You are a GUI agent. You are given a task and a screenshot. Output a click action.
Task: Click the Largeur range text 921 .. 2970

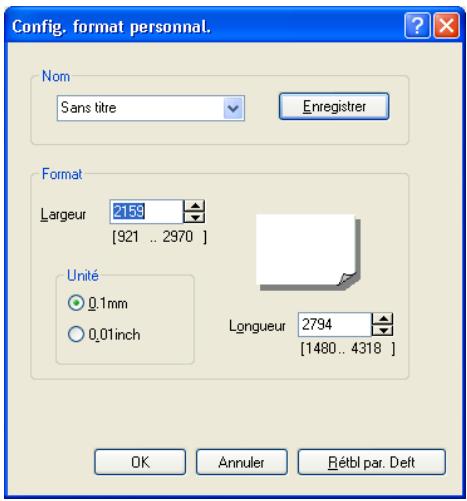(159, 237)
